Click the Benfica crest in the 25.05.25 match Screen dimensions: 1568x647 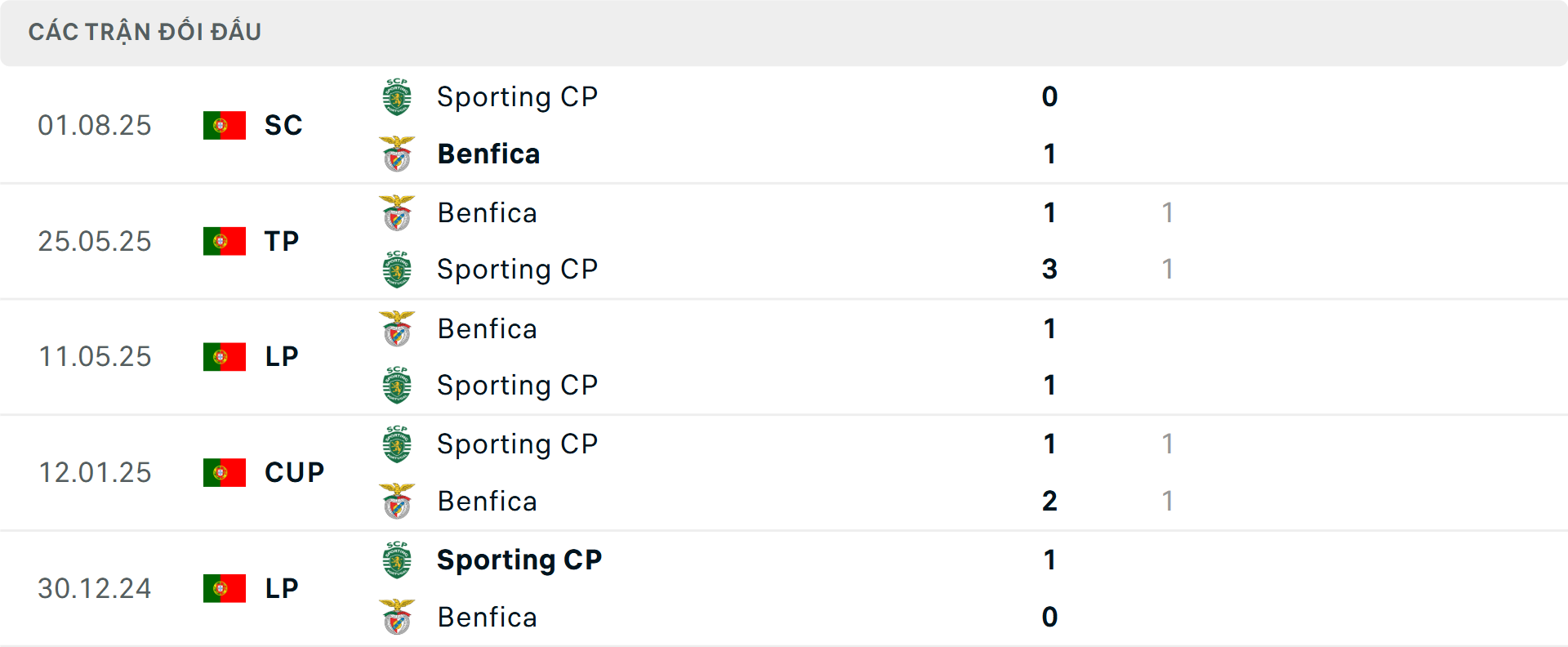click(x=397, y=212)
